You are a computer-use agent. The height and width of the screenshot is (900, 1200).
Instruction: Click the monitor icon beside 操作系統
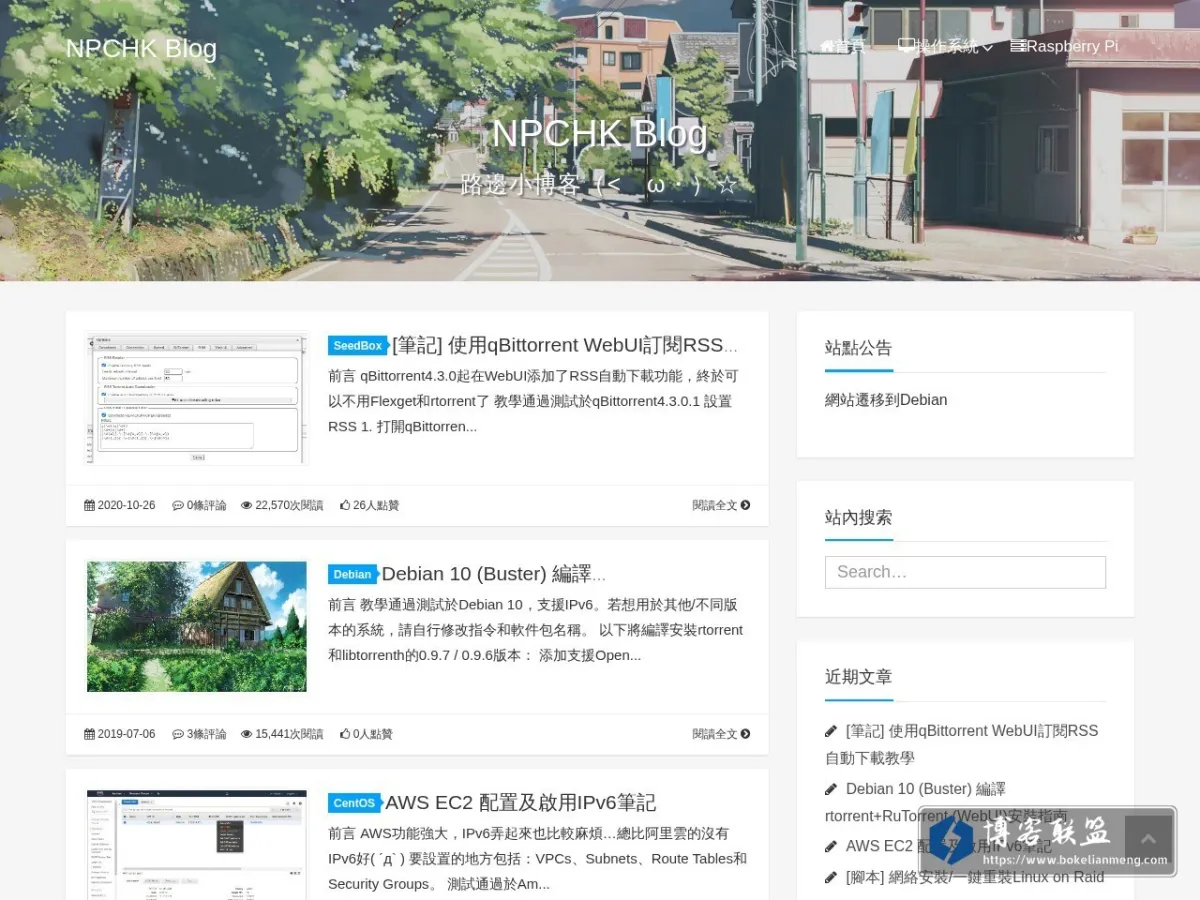pos(906,45)
